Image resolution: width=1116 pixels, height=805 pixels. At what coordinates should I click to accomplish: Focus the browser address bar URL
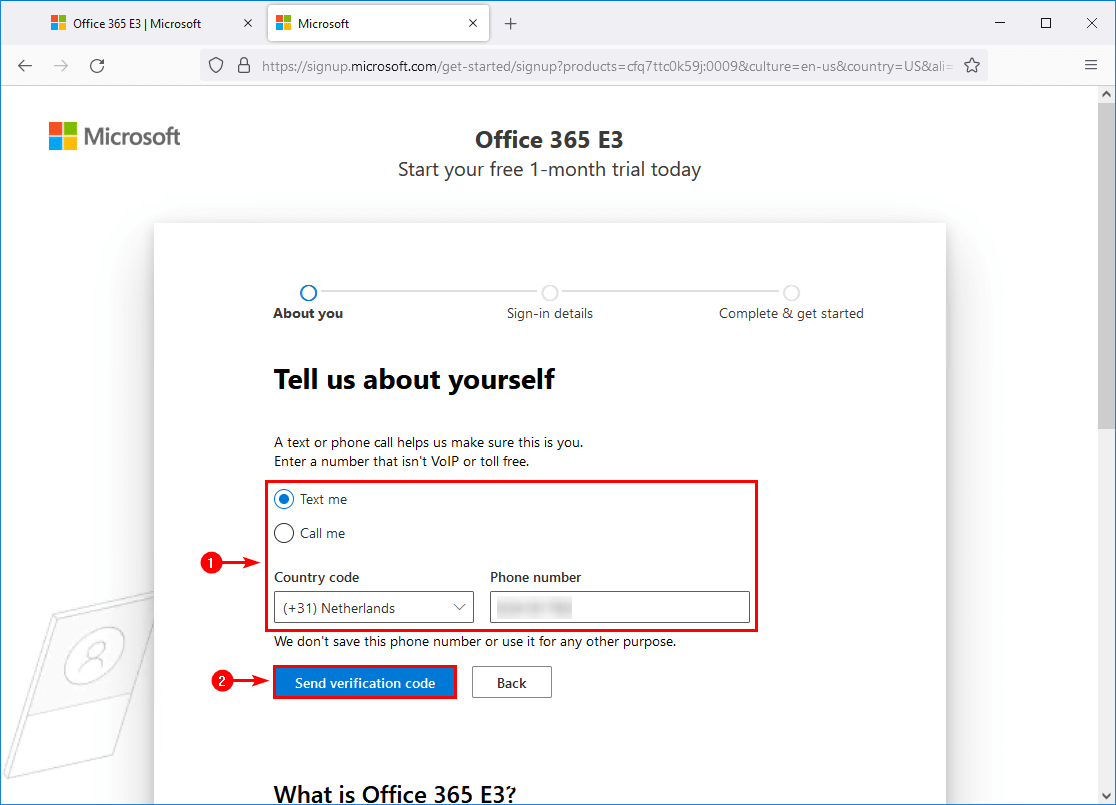click(x=606, y=66)
